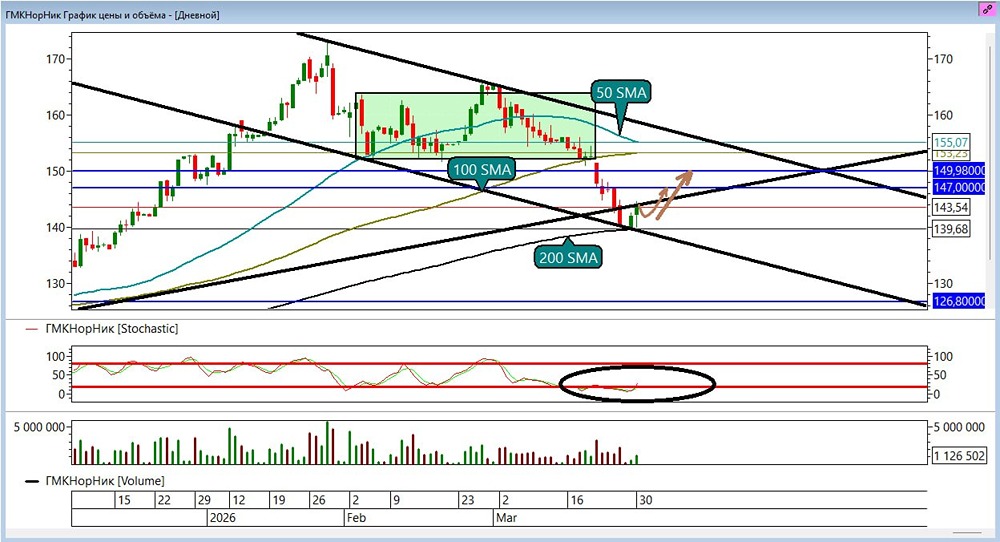The image size is (1000, 542).
Task: Click the 'ГМКНорНик [Volume]' legend
Action: point(105,481)
